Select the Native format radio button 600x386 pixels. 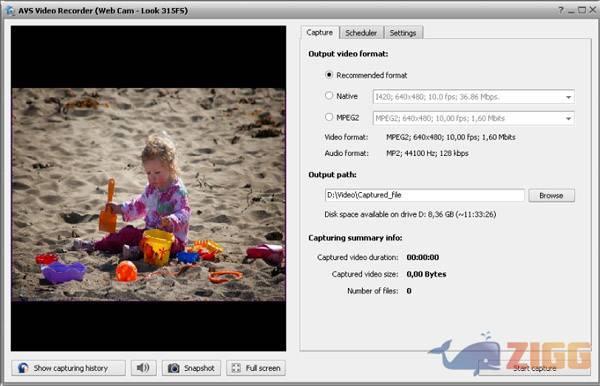point(329,96)
